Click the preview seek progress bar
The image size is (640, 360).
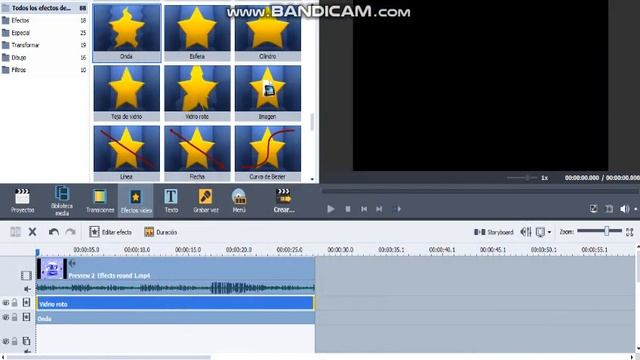point(480,191)
